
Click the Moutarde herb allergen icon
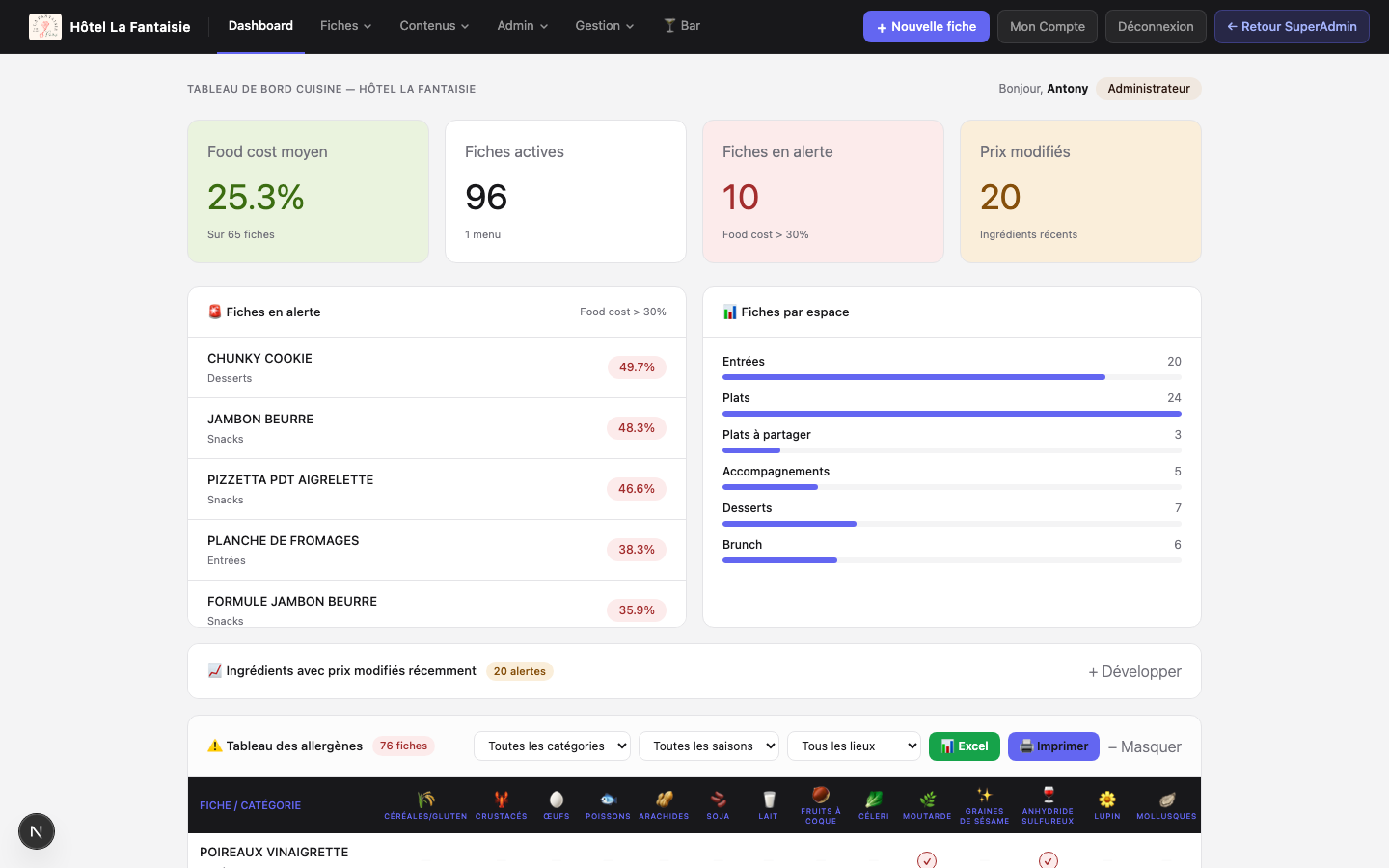pos(927,799)
